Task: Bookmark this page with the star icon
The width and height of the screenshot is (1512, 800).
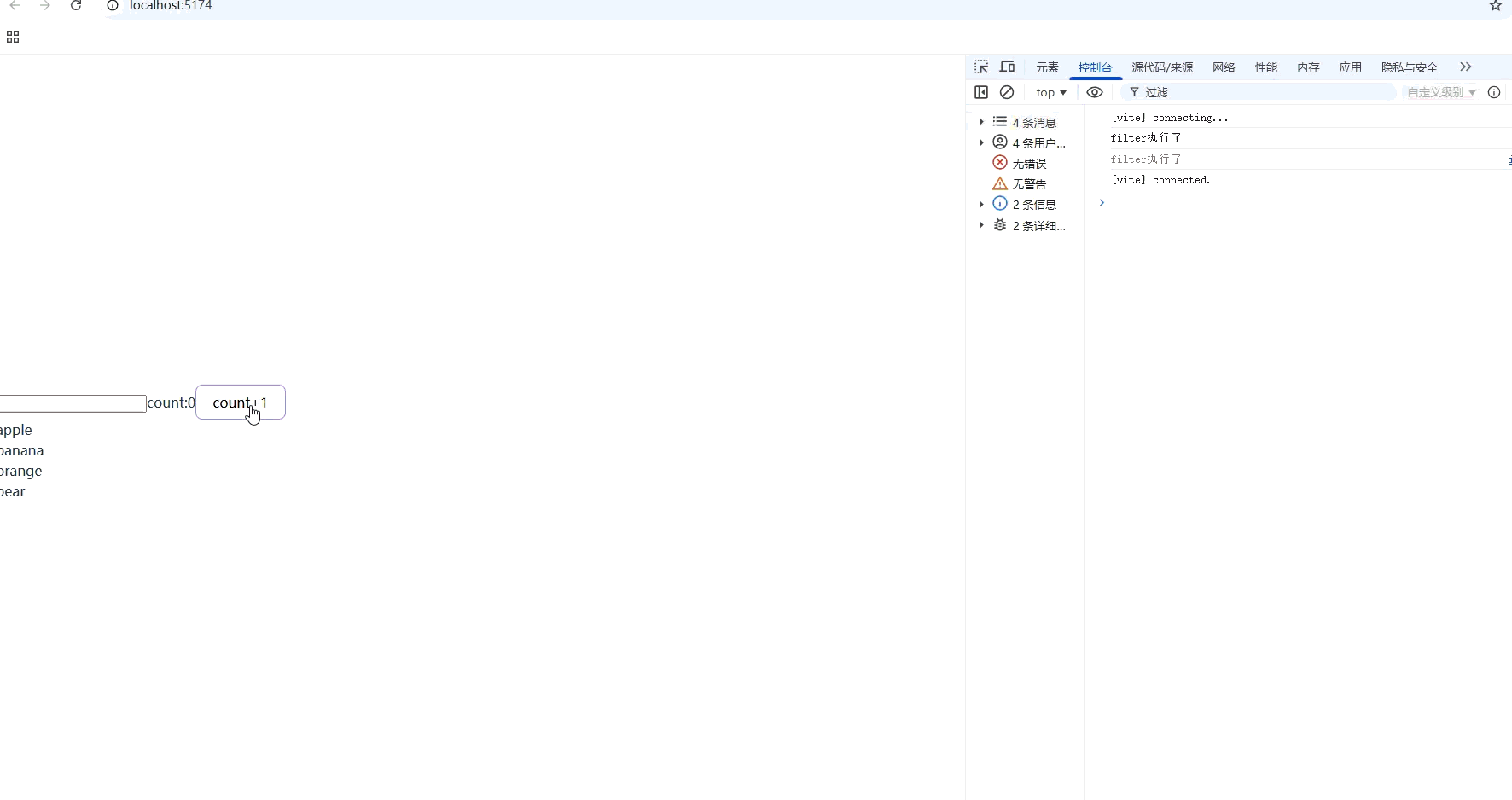Action: click(1496, 6)
